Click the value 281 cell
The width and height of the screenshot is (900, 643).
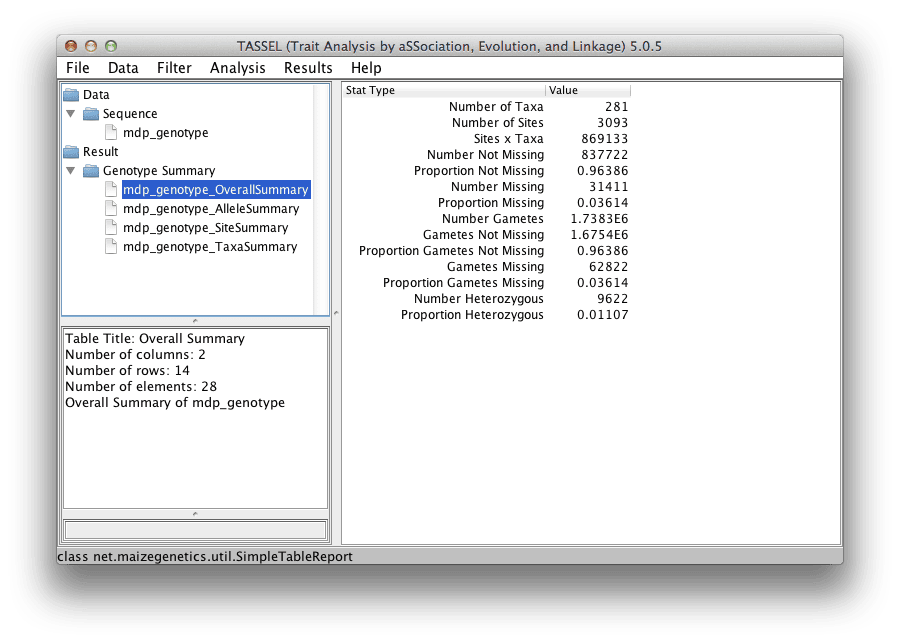[x=588, y=106]
